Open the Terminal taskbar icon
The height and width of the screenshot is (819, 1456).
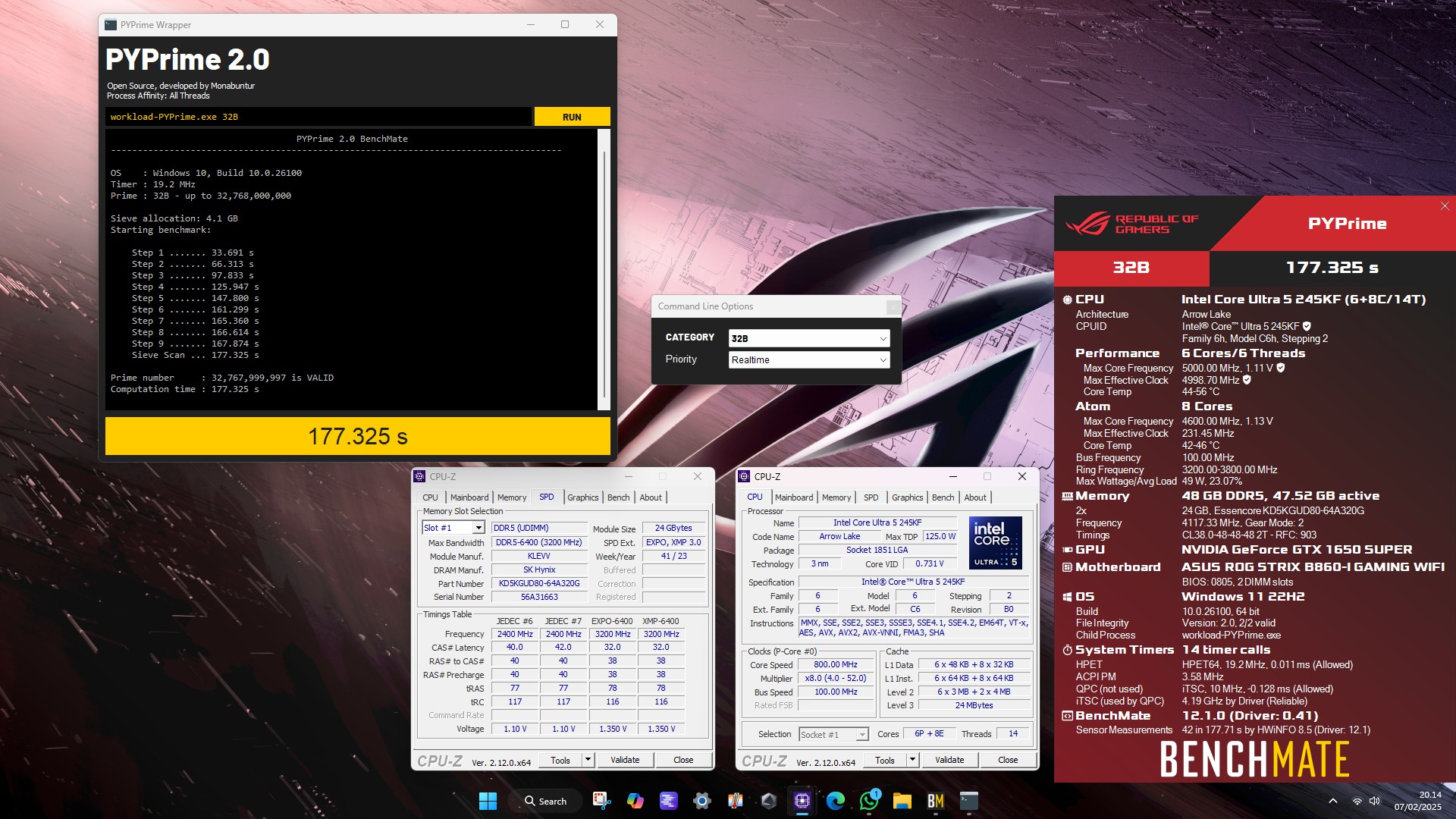click(969, 801)
